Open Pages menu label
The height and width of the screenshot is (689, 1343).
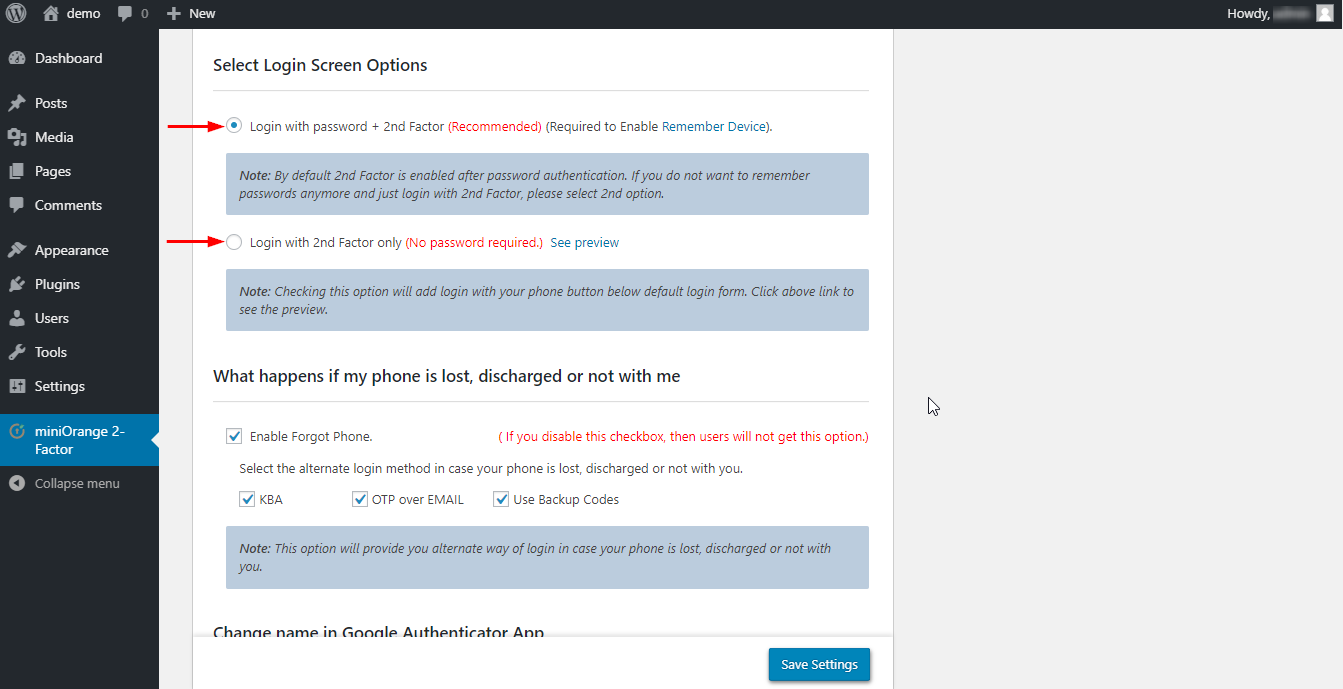click(x=53, y=171)
